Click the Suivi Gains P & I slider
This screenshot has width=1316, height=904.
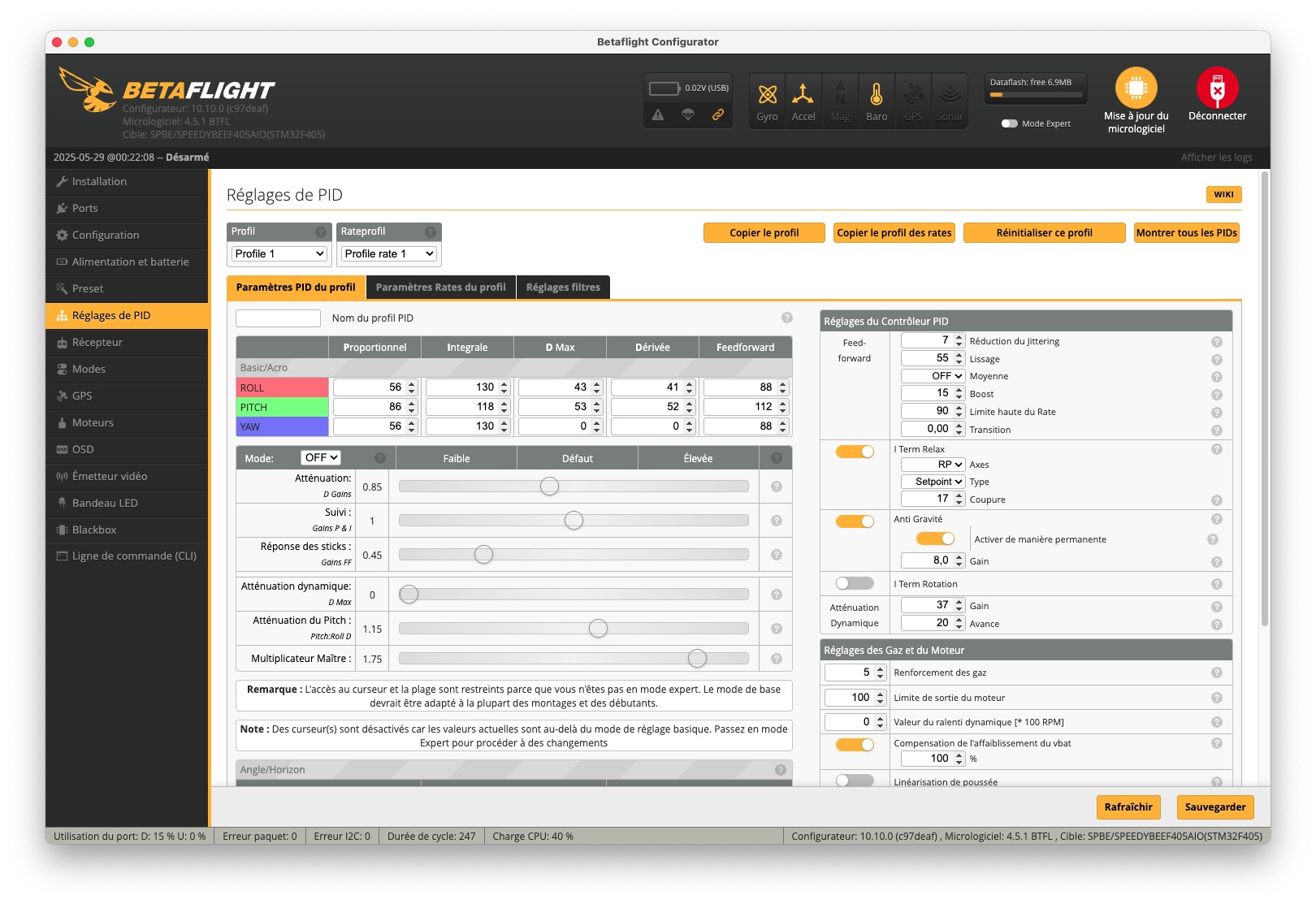pyautogui.click(x=574, y=521)
